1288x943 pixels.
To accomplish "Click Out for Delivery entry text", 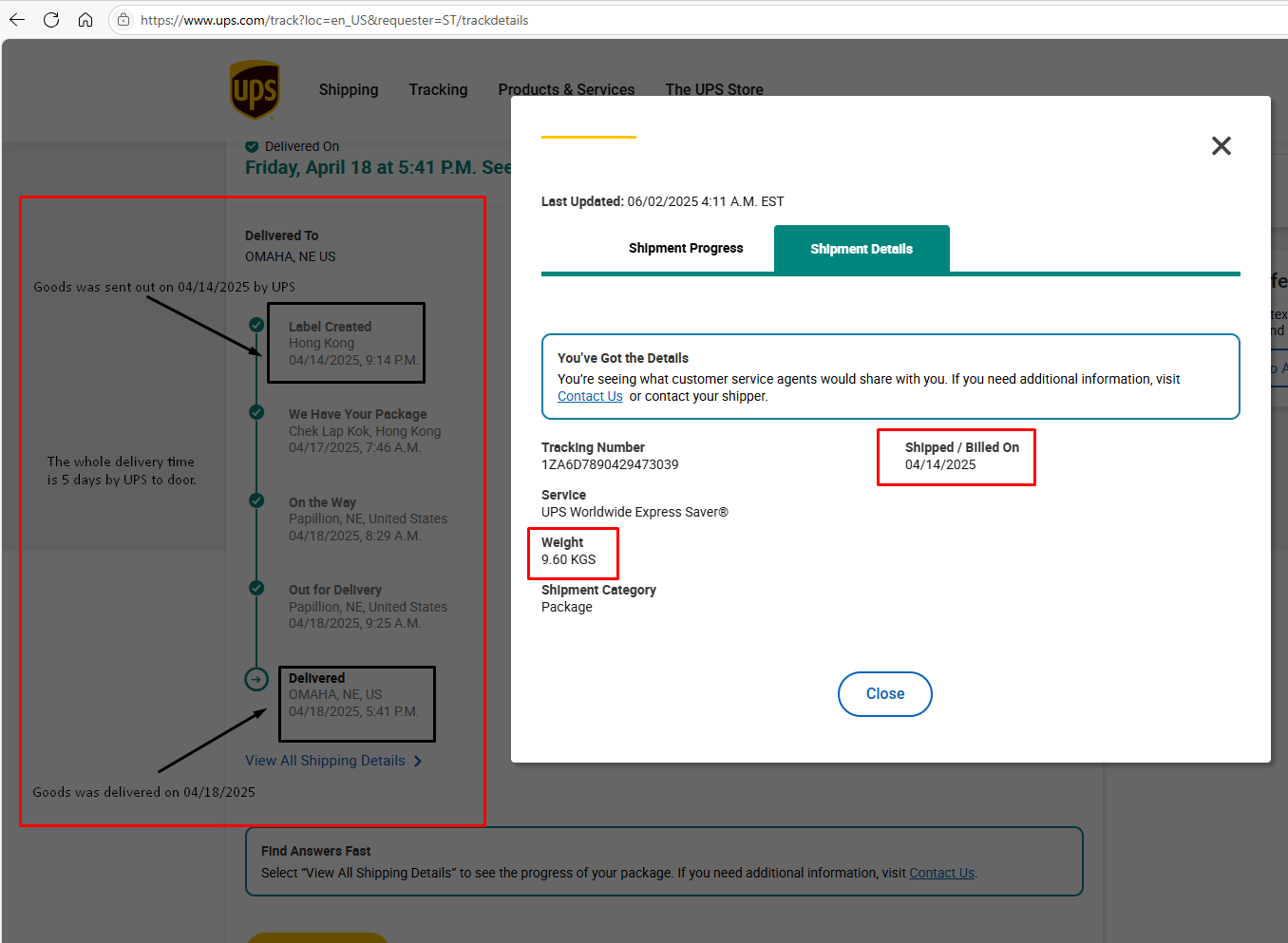I will [368, 607].
